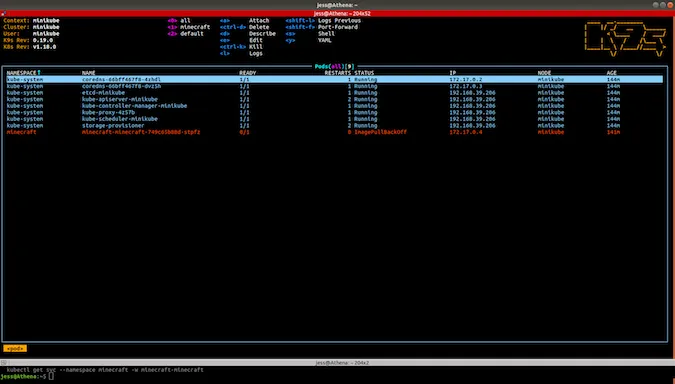
Task: Select the 'minecraft' namespace shortcut entry
Action: [x=189, y=27]
